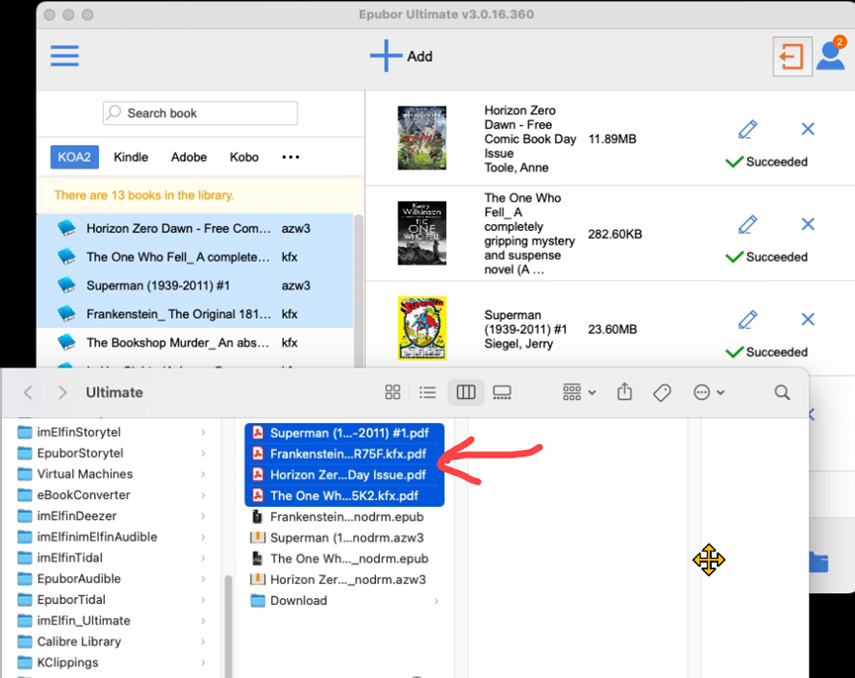Click Finder tag button
Image resolution: width=855 pixels, height=678 pixels.
pyautogui.click(x=662, y=392)
